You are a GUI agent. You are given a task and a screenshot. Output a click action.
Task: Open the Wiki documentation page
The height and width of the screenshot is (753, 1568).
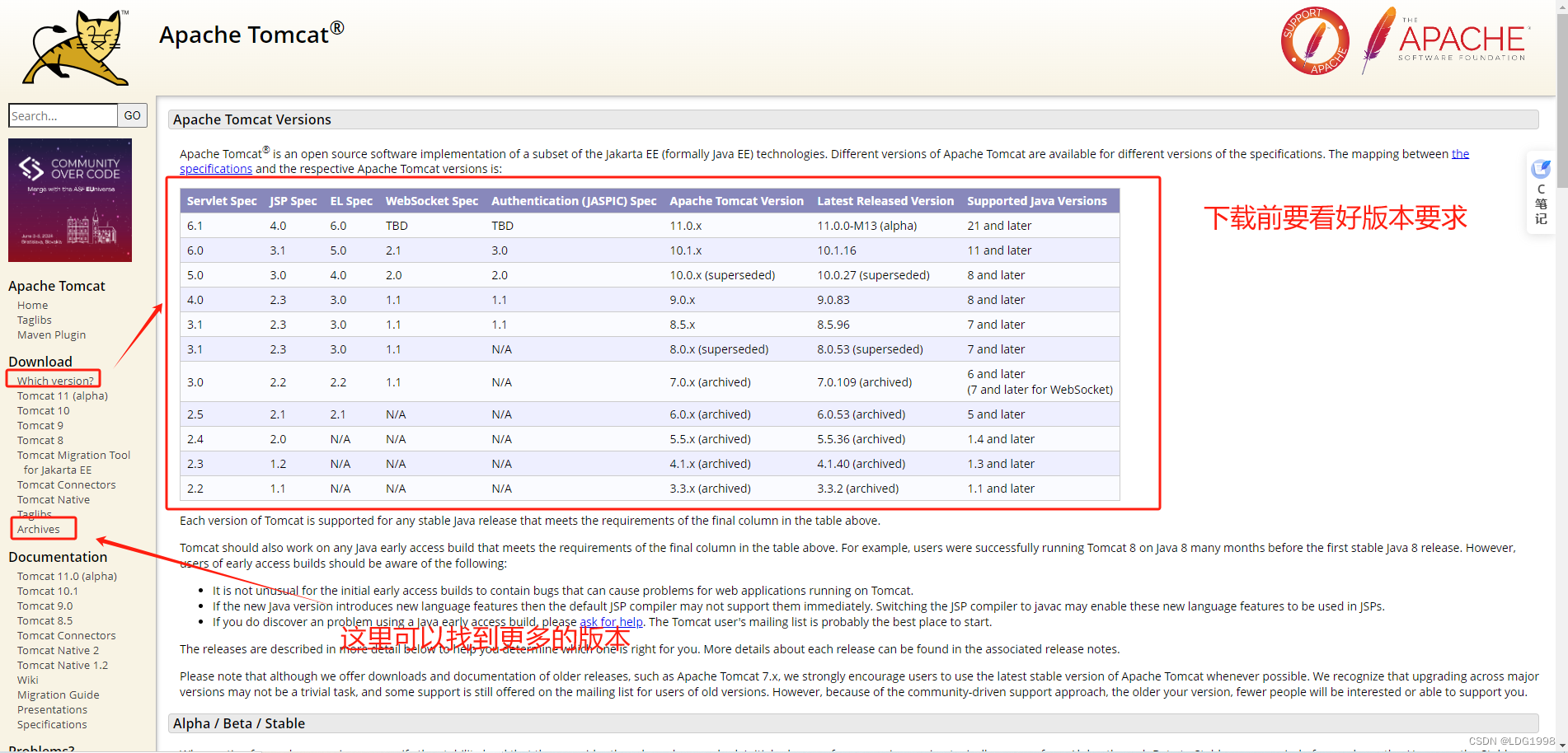point(27,680)
